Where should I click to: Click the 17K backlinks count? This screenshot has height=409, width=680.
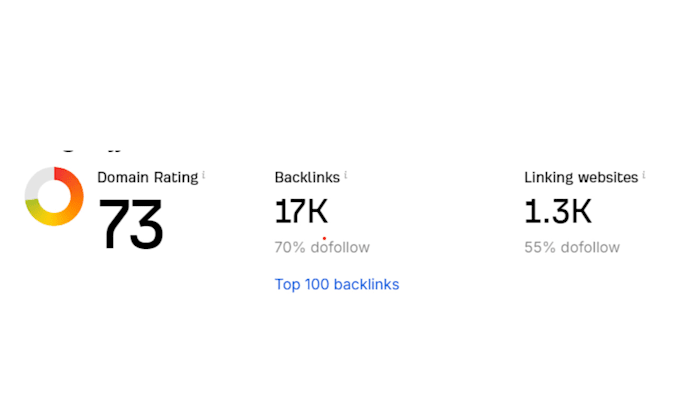[x=301, y=211]
